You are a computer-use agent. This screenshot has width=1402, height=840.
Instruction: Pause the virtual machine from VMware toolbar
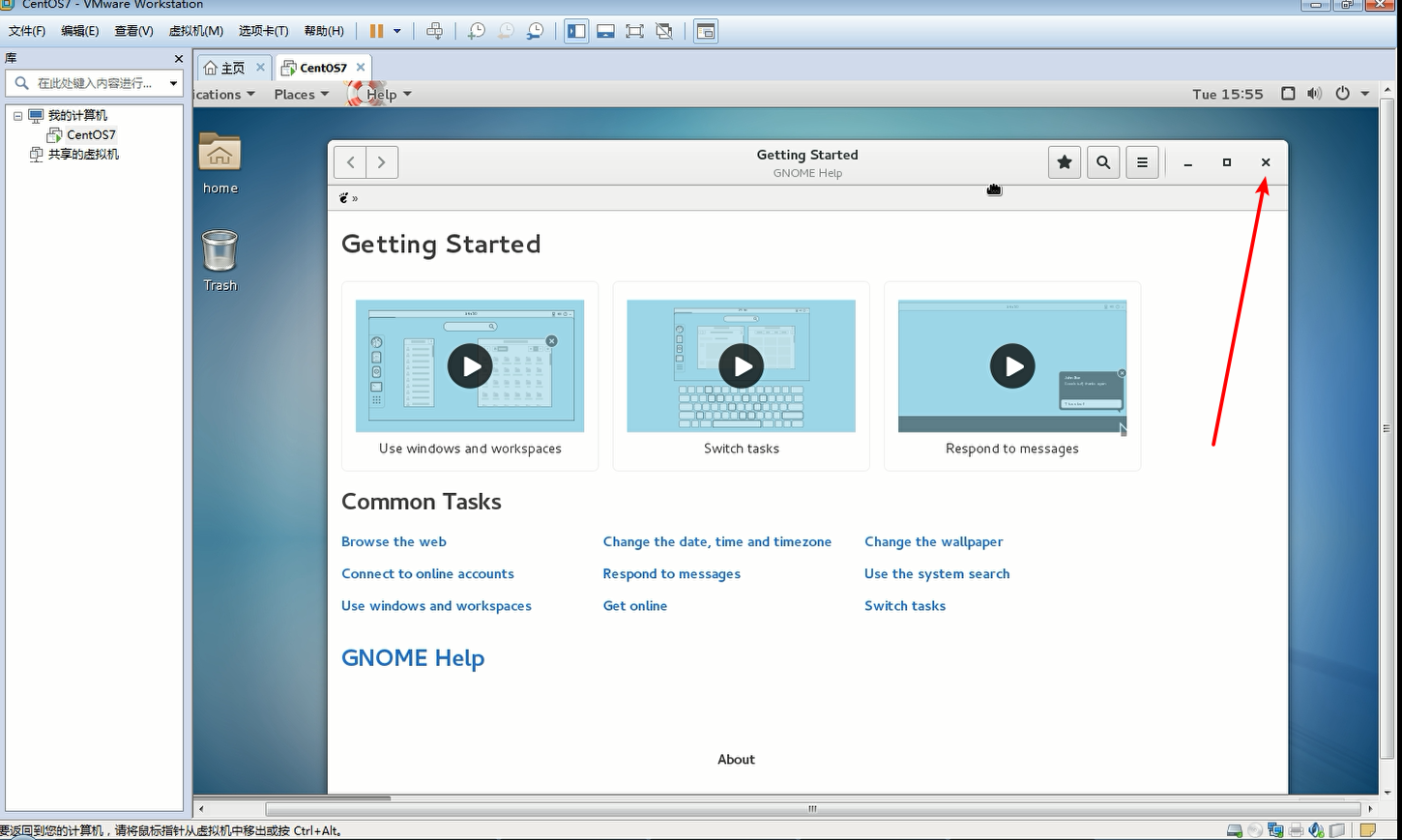point(376,31)
